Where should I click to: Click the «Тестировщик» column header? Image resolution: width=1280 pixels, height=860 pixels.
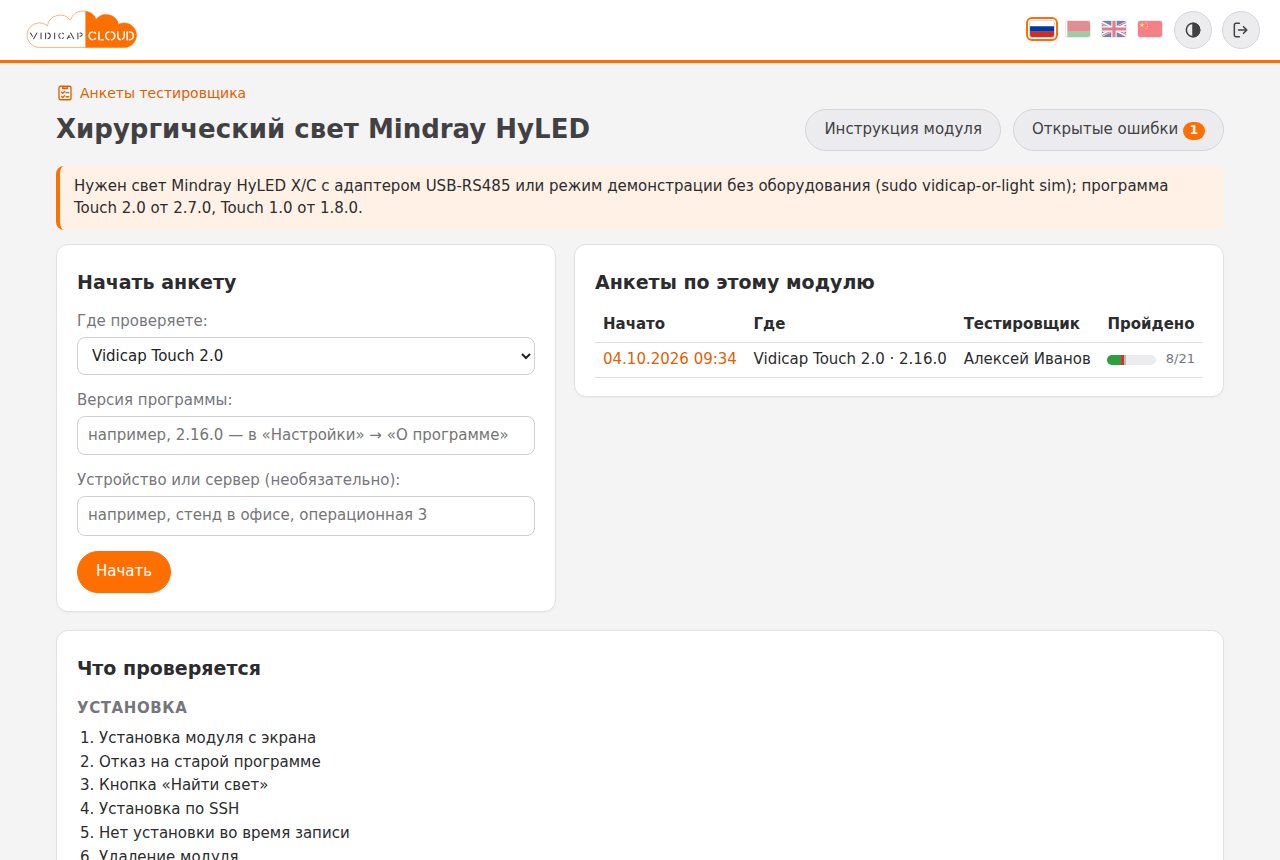(x=1022, y=324)
